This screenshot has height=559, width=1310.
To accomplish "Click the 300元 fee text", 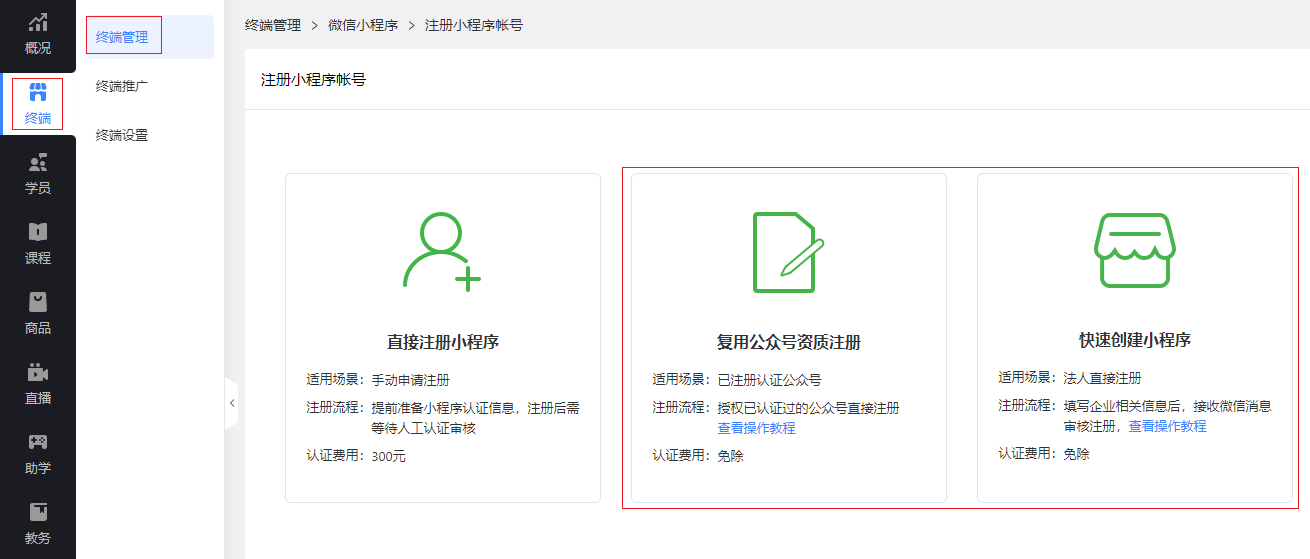I will 389,456.
